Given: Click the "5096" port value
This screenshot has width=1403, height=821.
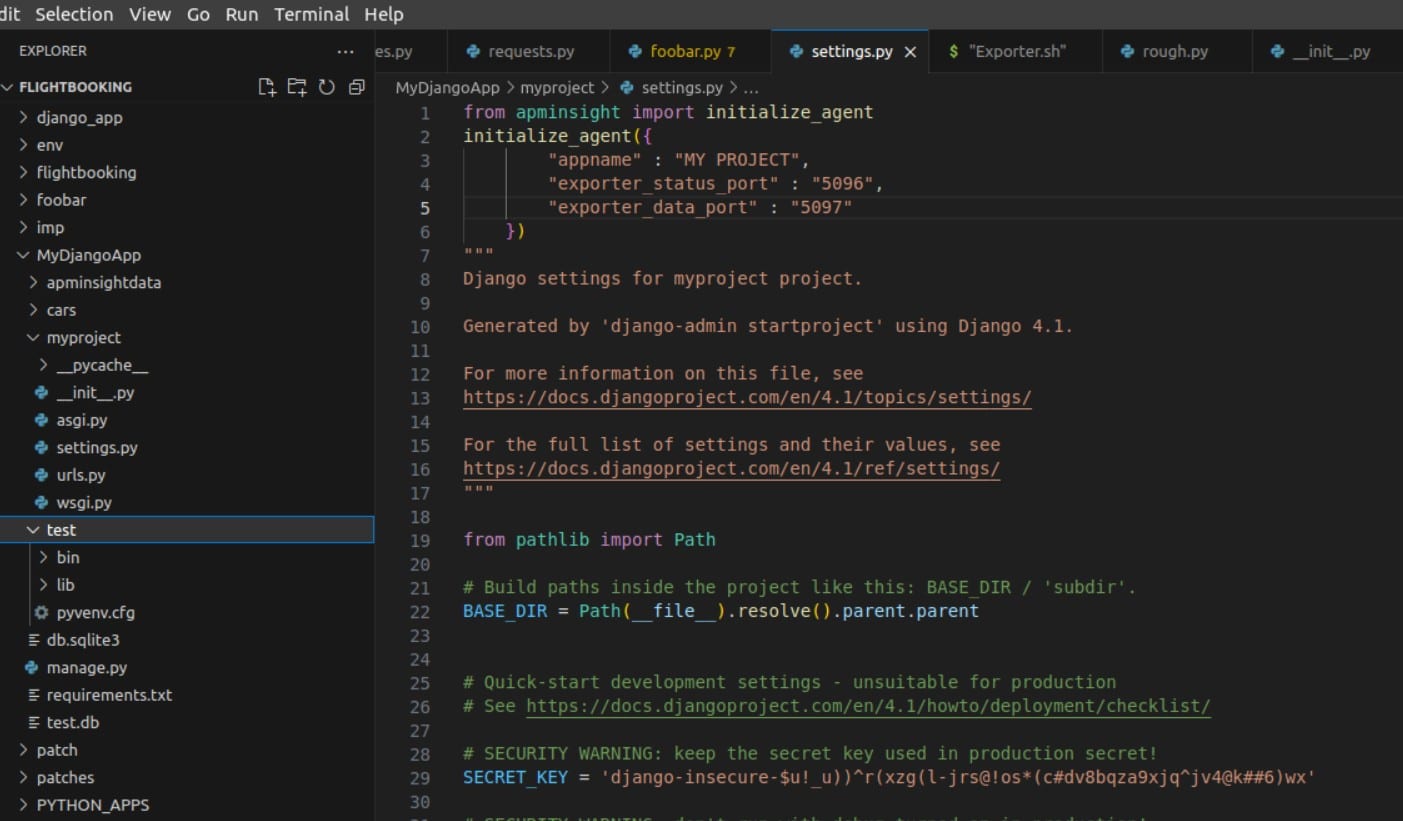Looking at the screenshot, I should click(841, 184).
